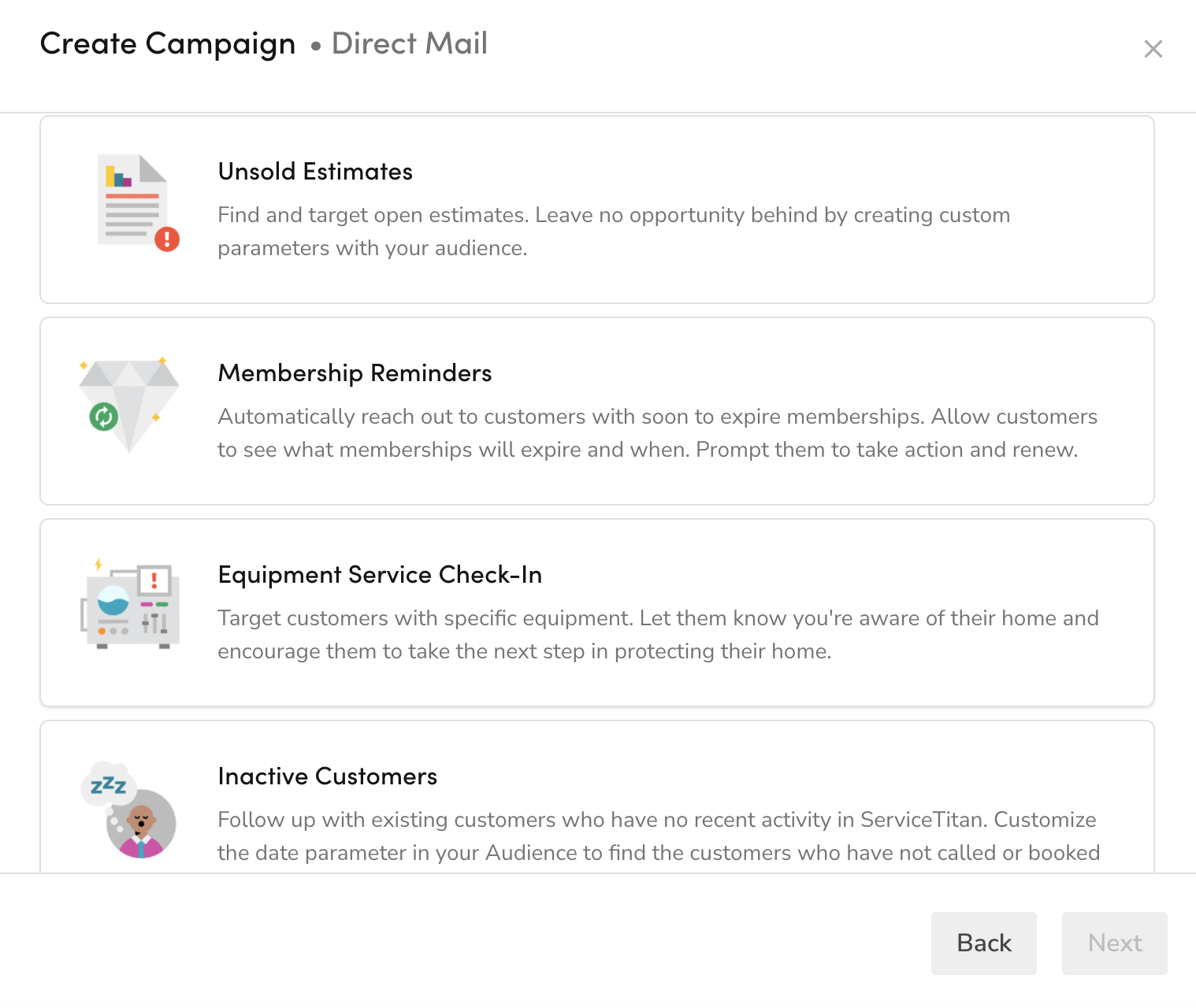
Task: Click the Direct Mail label in the header
Action: point(410,44)
